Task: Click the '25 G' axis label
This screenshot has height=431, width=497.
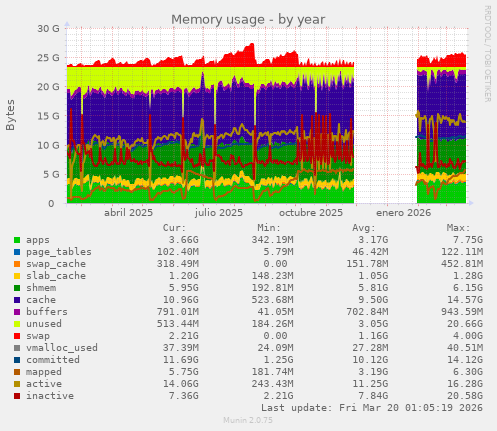Action: click(48, 58)
